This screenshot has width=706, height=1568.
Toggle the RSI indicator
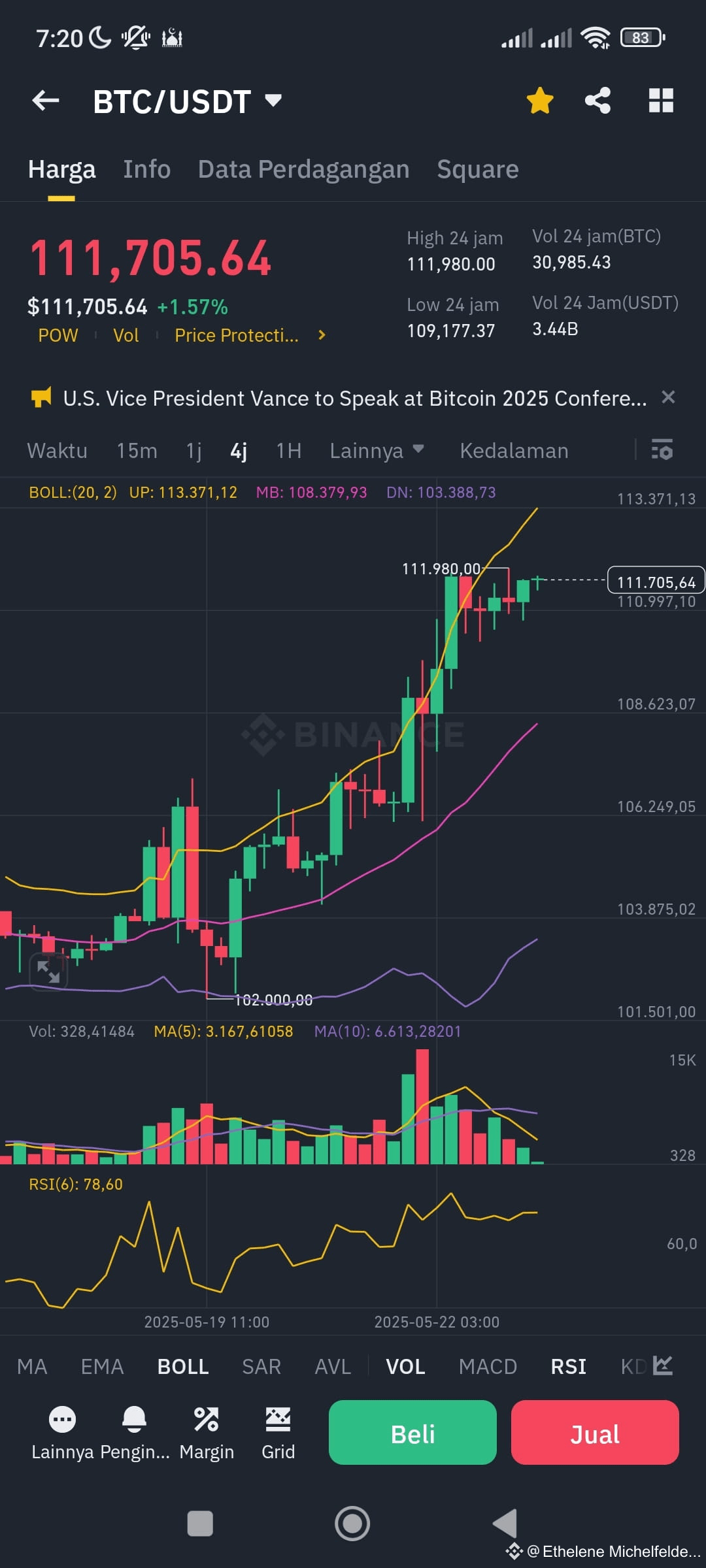click(x=568, y=1367)
